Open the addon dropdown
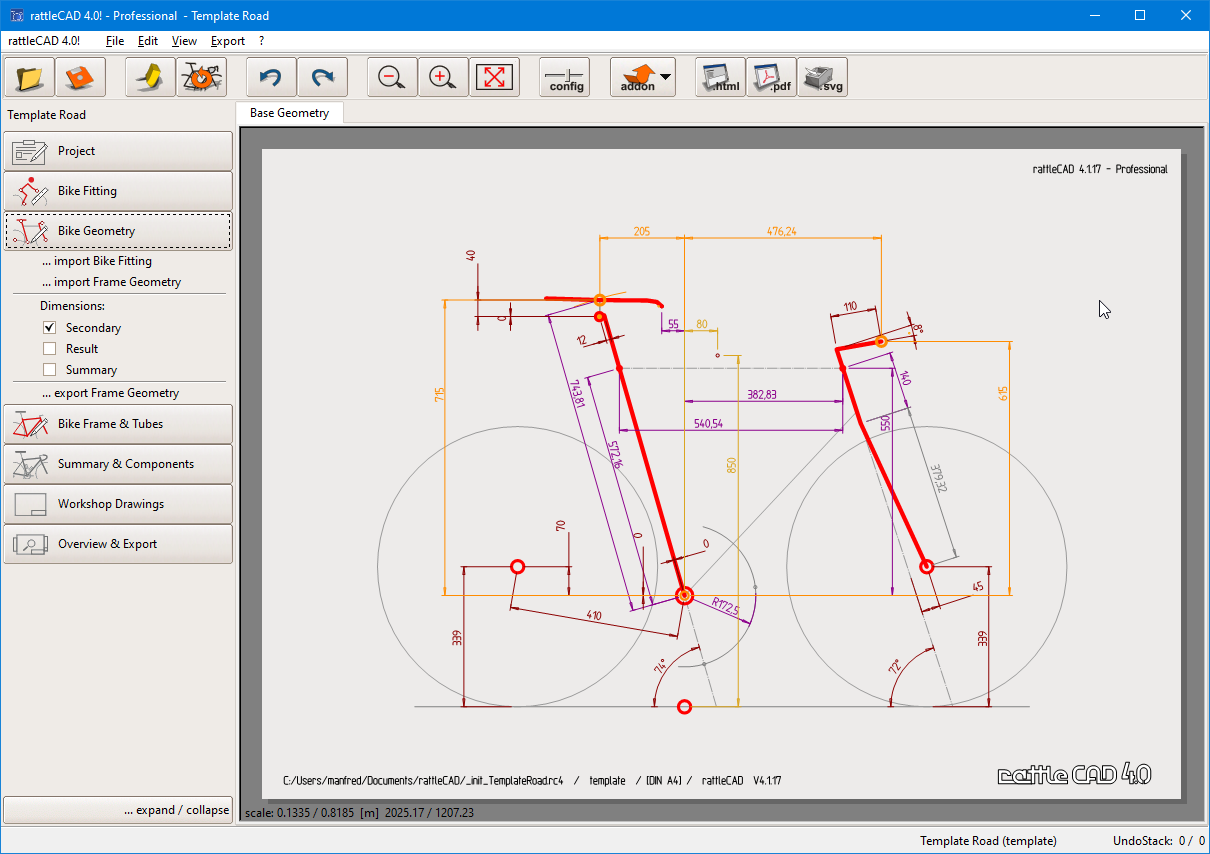This screenshot has width=1210, height=854. click(x=643, y=77)
